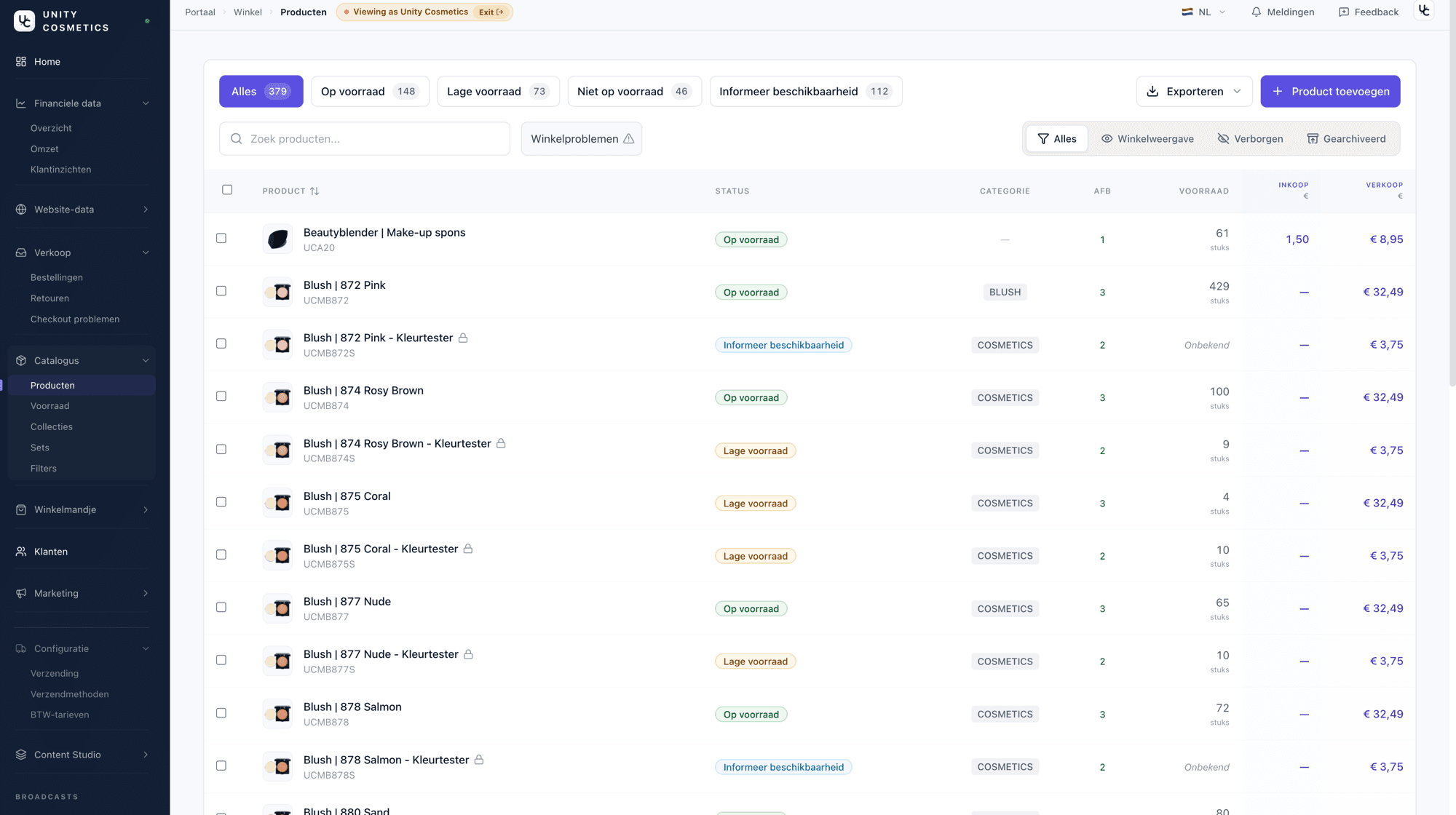
Task: Select checkbox for Blush 875 Coral UCMB875
Action: pyautogui.click(x=221, y=502)
